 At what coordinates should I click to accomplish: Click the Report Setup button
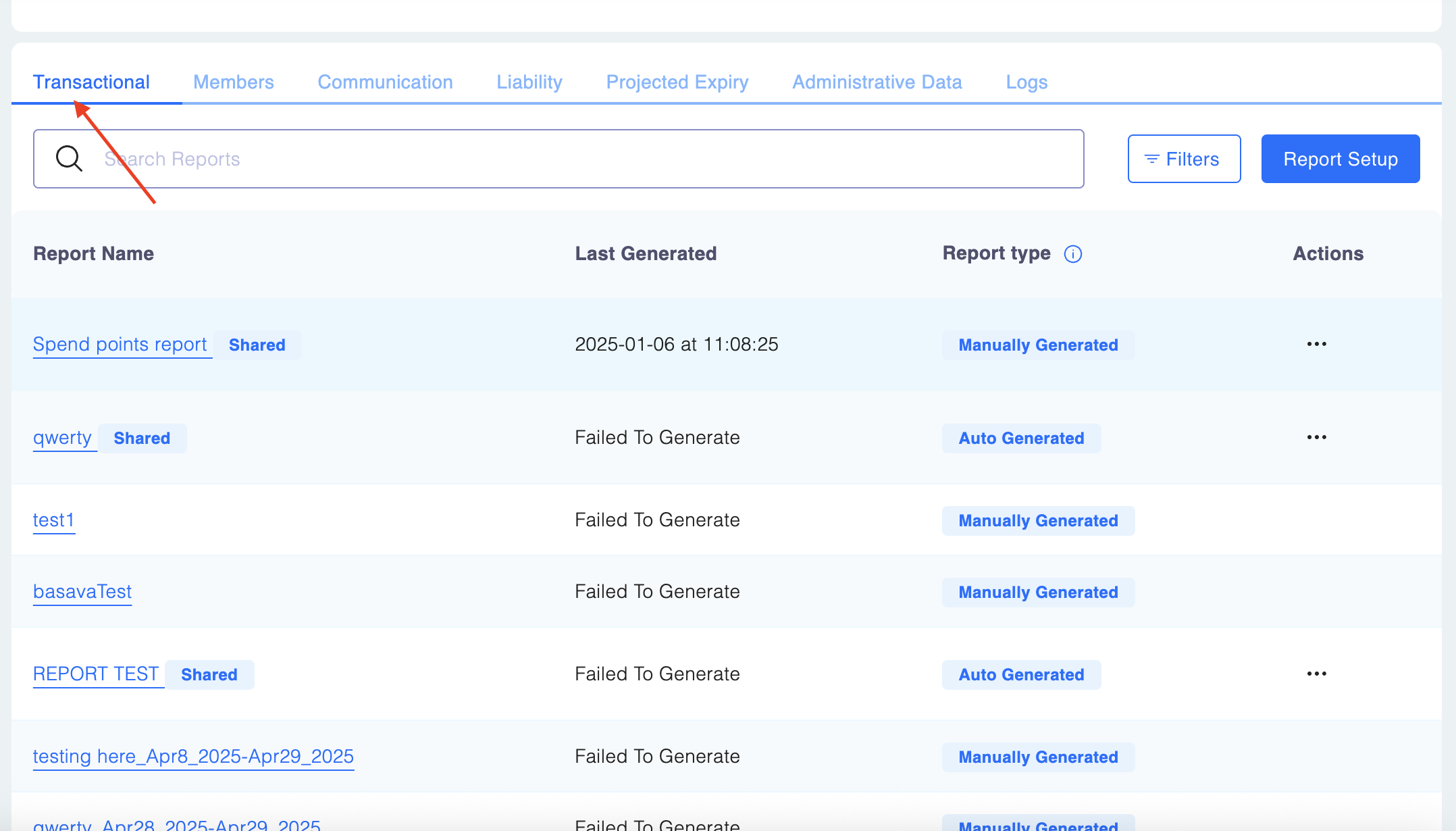[1340, 159]
